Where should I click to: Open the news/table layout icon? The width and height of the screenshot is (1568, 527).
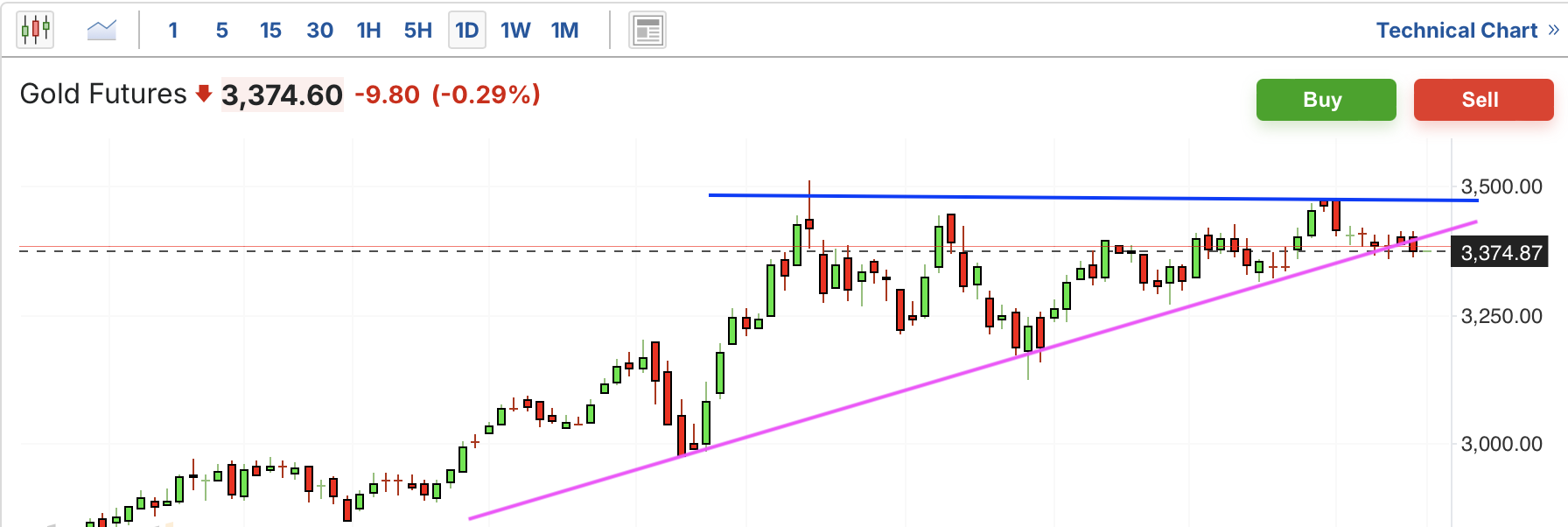tap(647, 31)
